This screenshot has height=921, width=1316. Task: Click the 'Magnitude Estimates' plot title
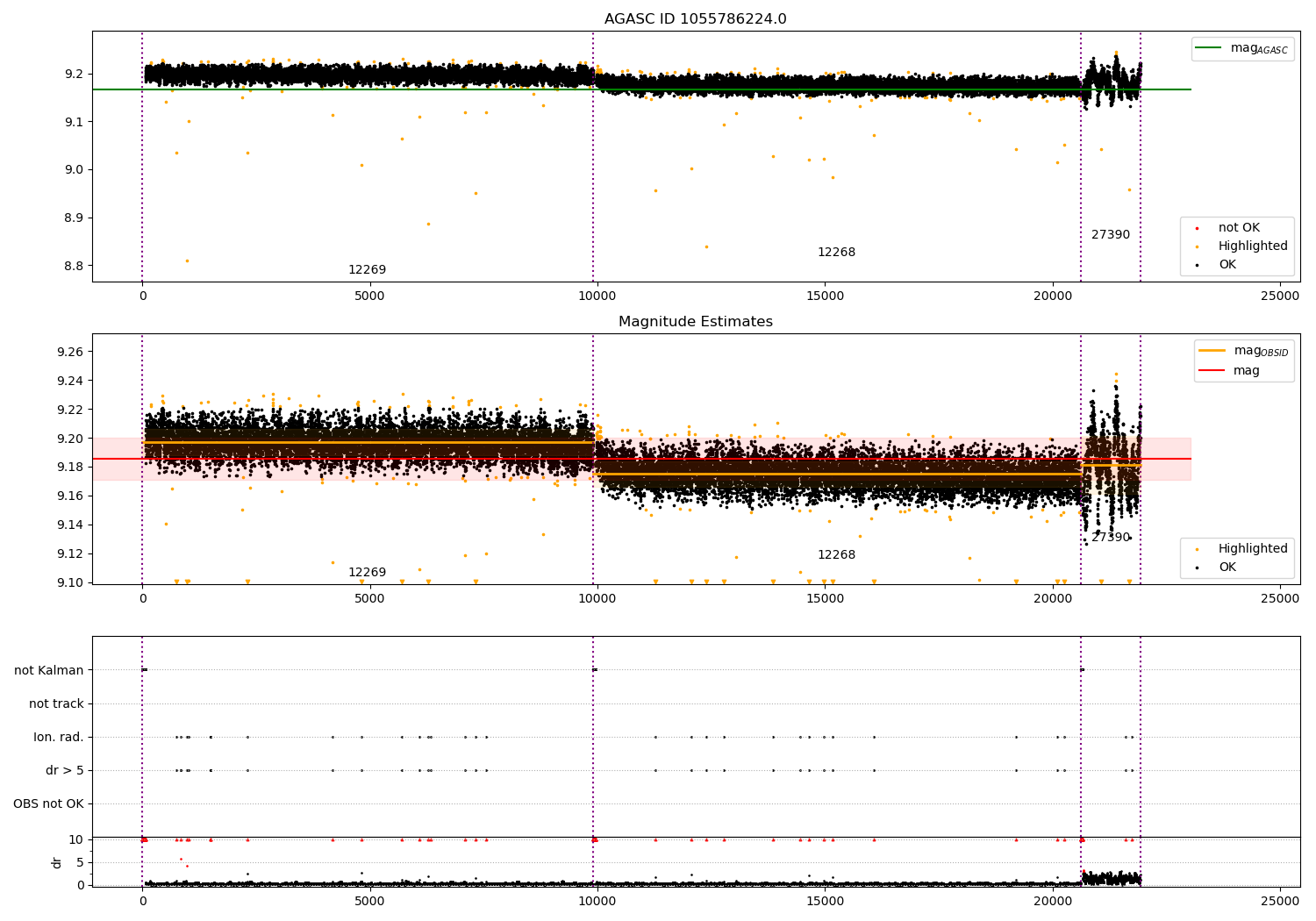coord(695,322)
